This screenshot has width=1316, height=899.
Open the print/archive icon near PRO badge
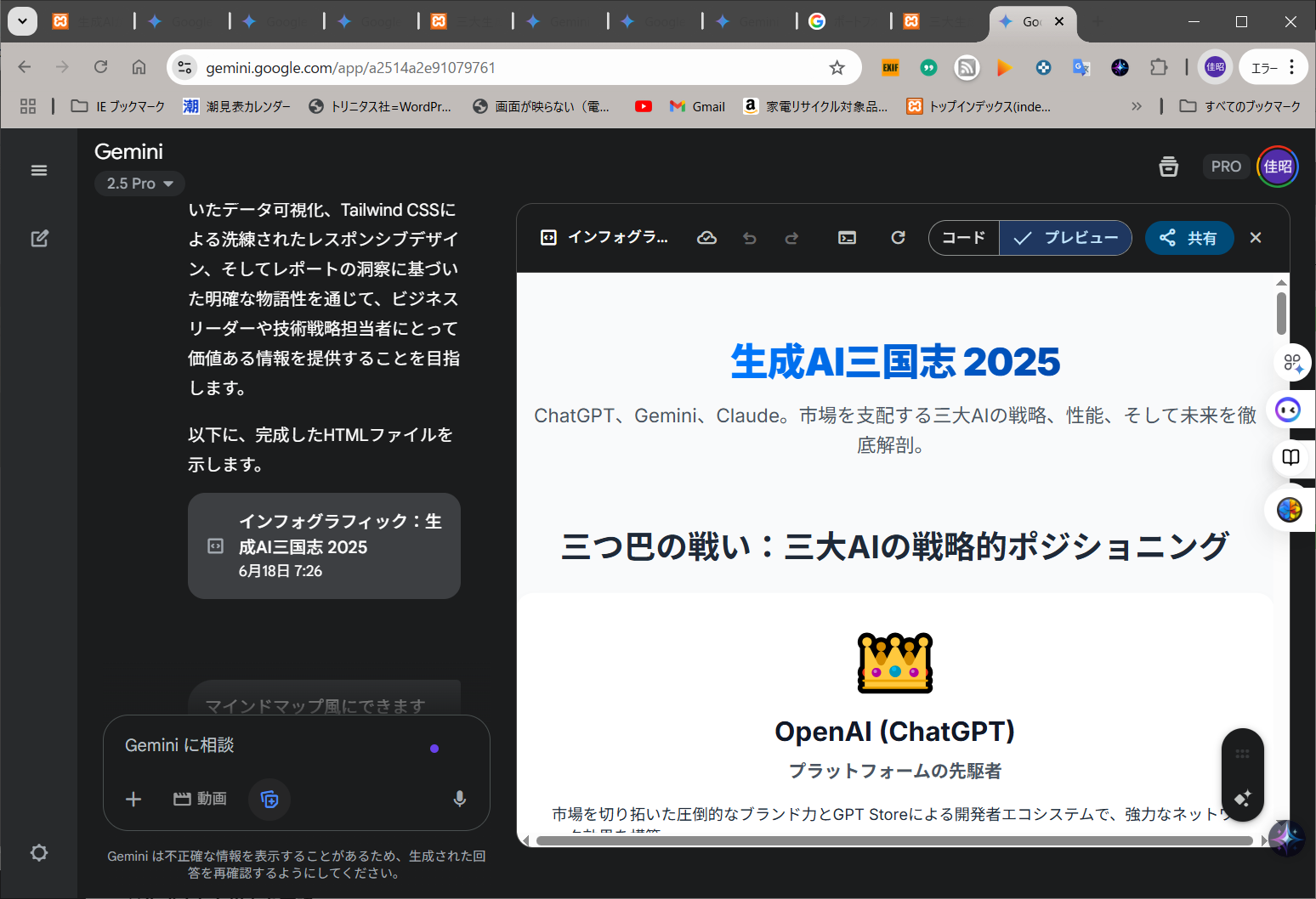(x=1169, y=167)
